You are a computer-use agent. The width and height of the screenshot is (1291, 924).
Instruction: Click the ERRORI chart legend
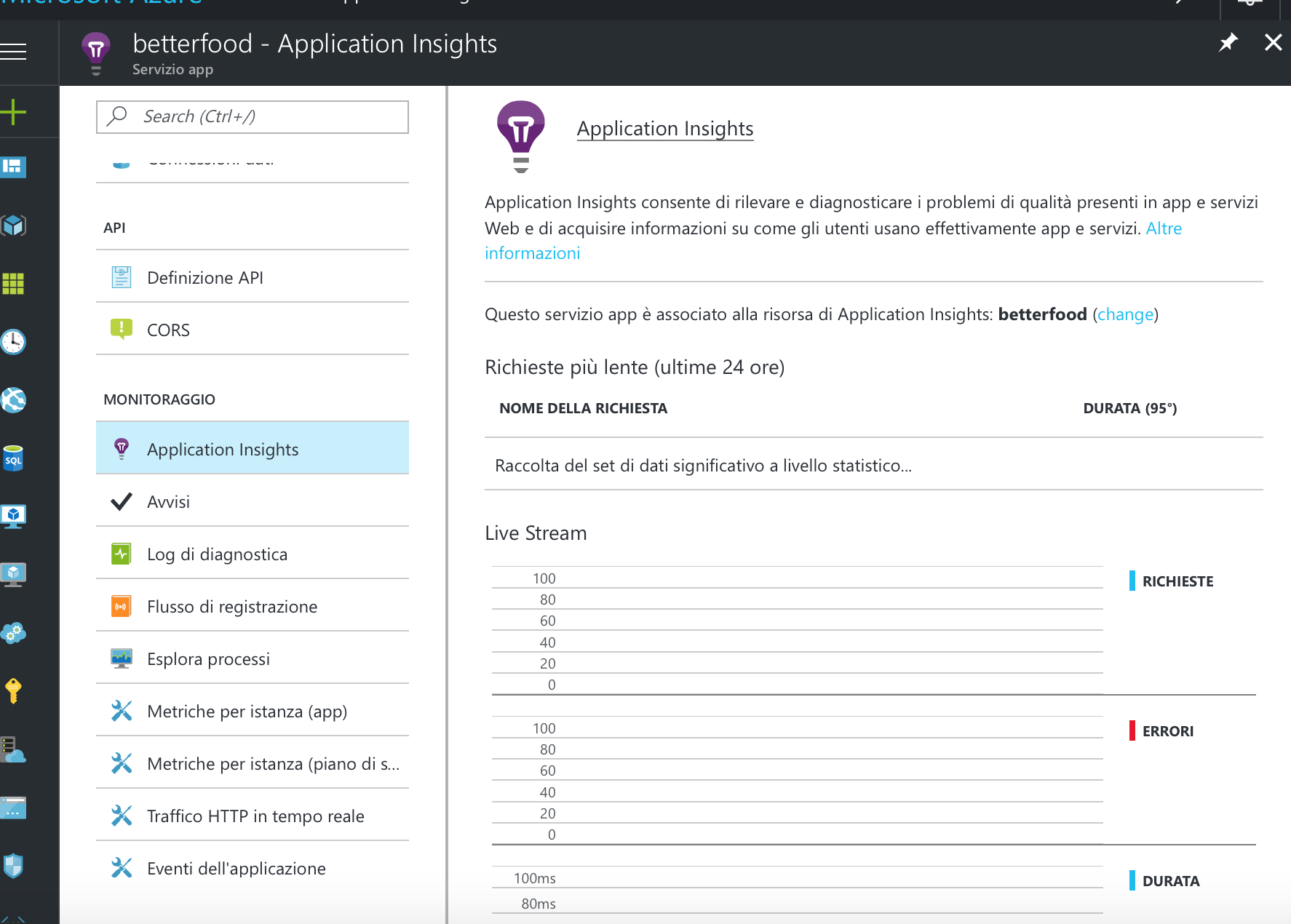tap(1161, 731)
